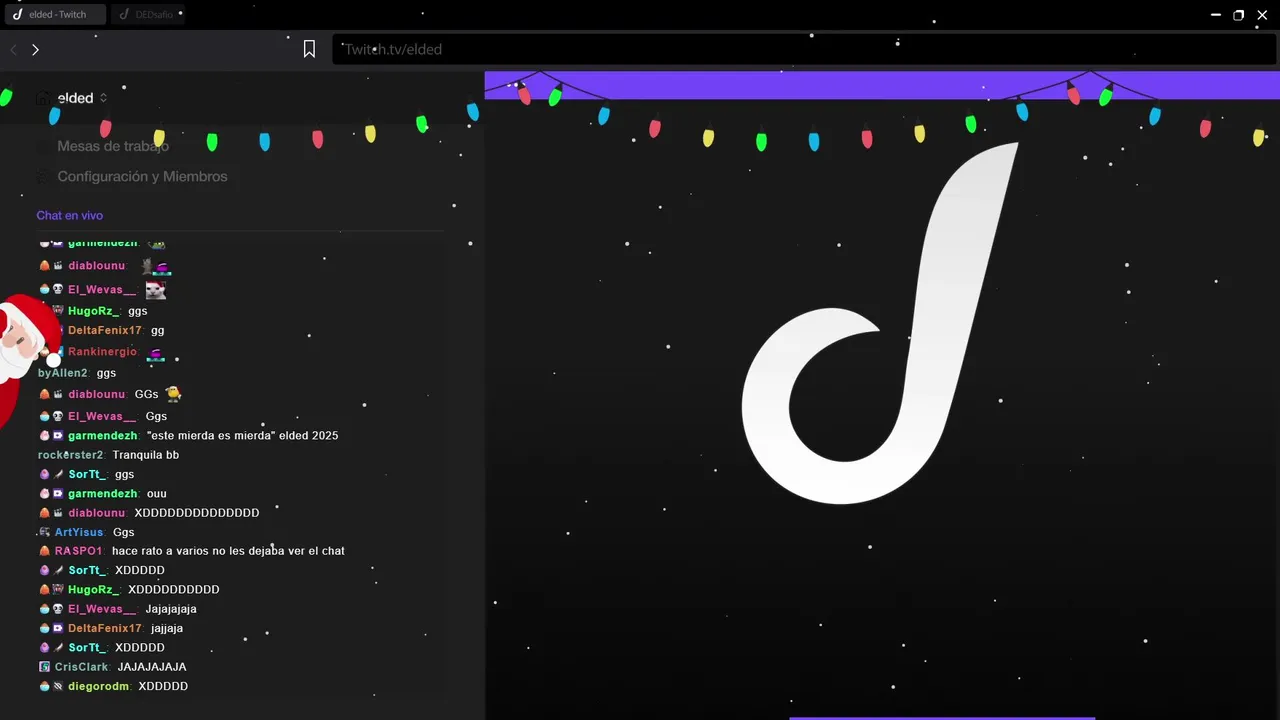Image resolution: width=1280 pixels, height=720 pixels.
Task: Open Mesas de trabajo in sidebar
Action: click(113, 146)
